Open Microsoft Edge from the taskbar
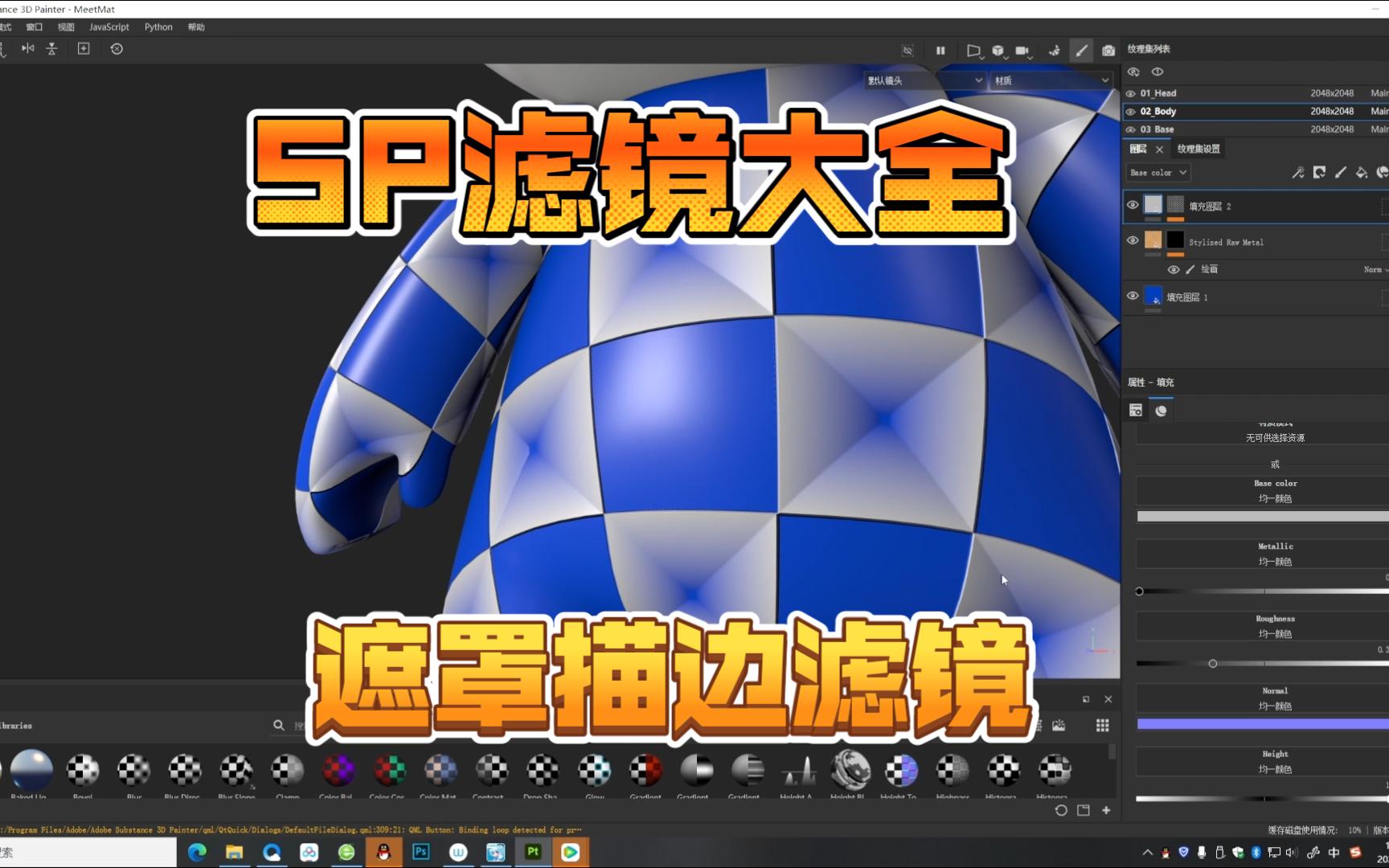This screenshot has height=868, width=1389. [197, 852]
